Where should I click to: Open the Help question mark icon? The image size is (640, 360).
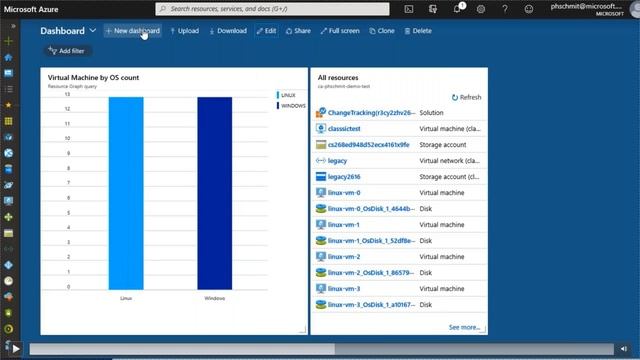coord(505,9)
